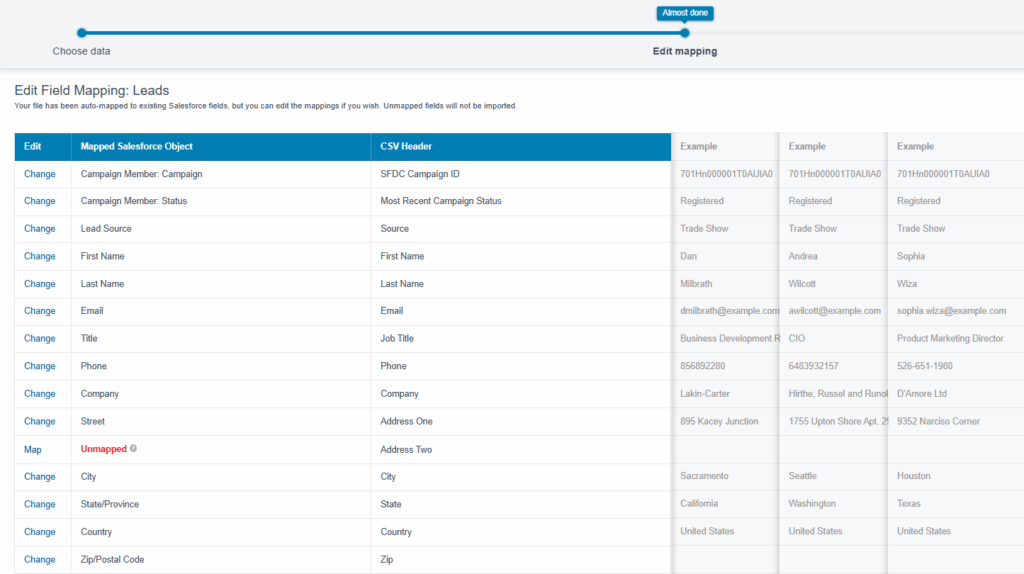
Task: Click Change link for Title mapping
Action: (x=39, y=338)
